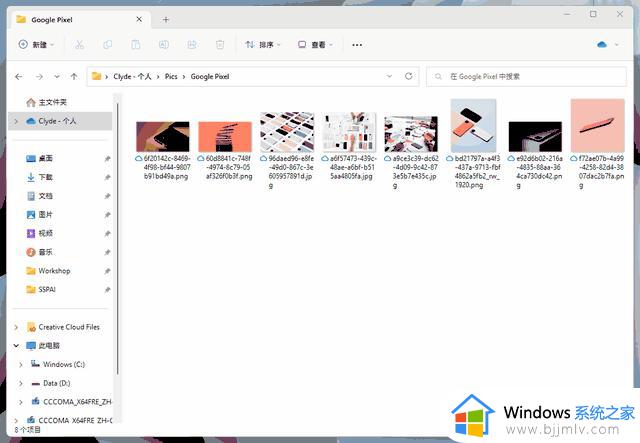The height and width of the screenshot is (443, 640).
Task: Click the navigation pane vertical scrollbar
Action: pos(118,239)
